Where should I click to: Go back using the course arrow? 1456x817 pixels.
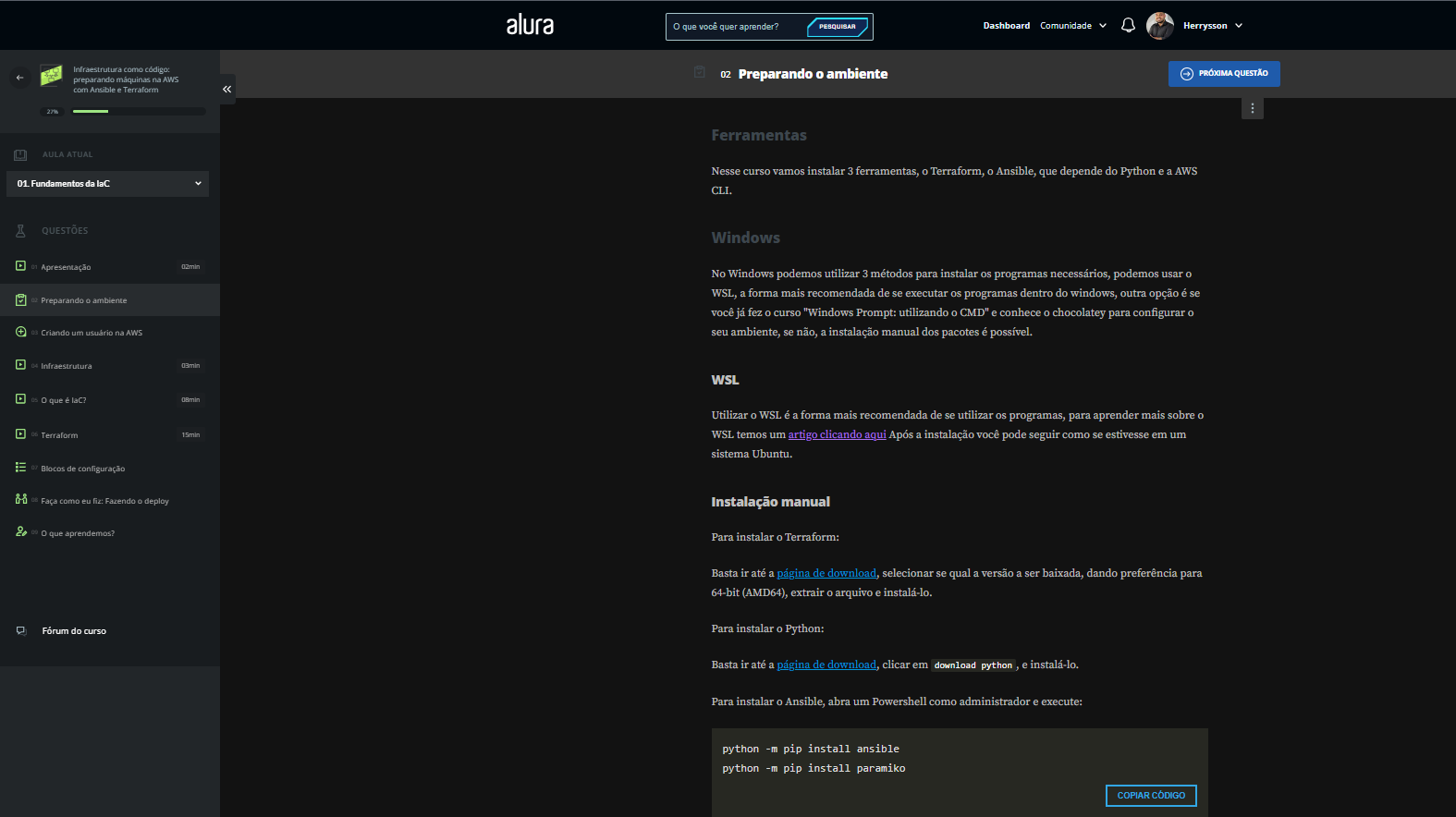click(19, 78)
